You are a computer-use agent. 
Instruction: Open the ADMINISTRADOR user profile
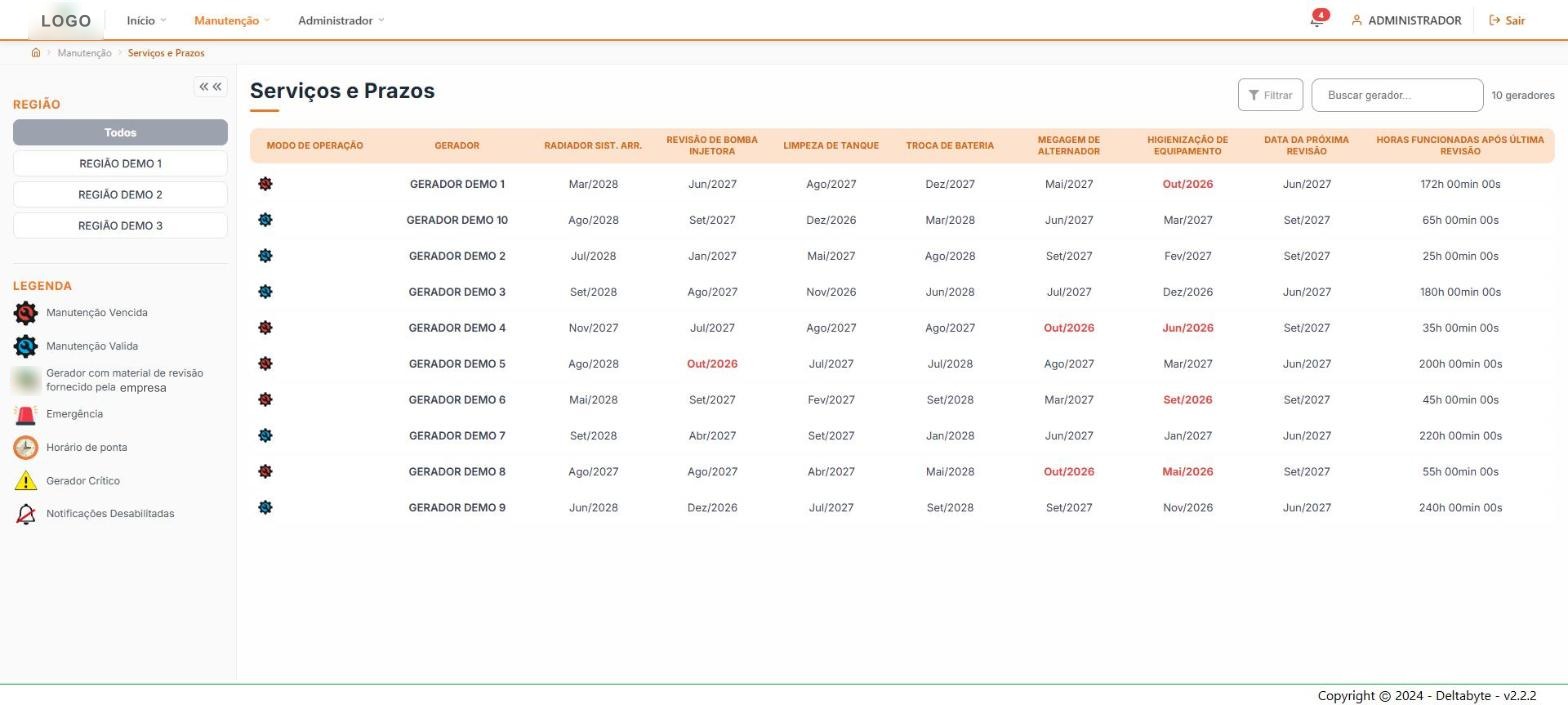click(x=1406, y=20)
